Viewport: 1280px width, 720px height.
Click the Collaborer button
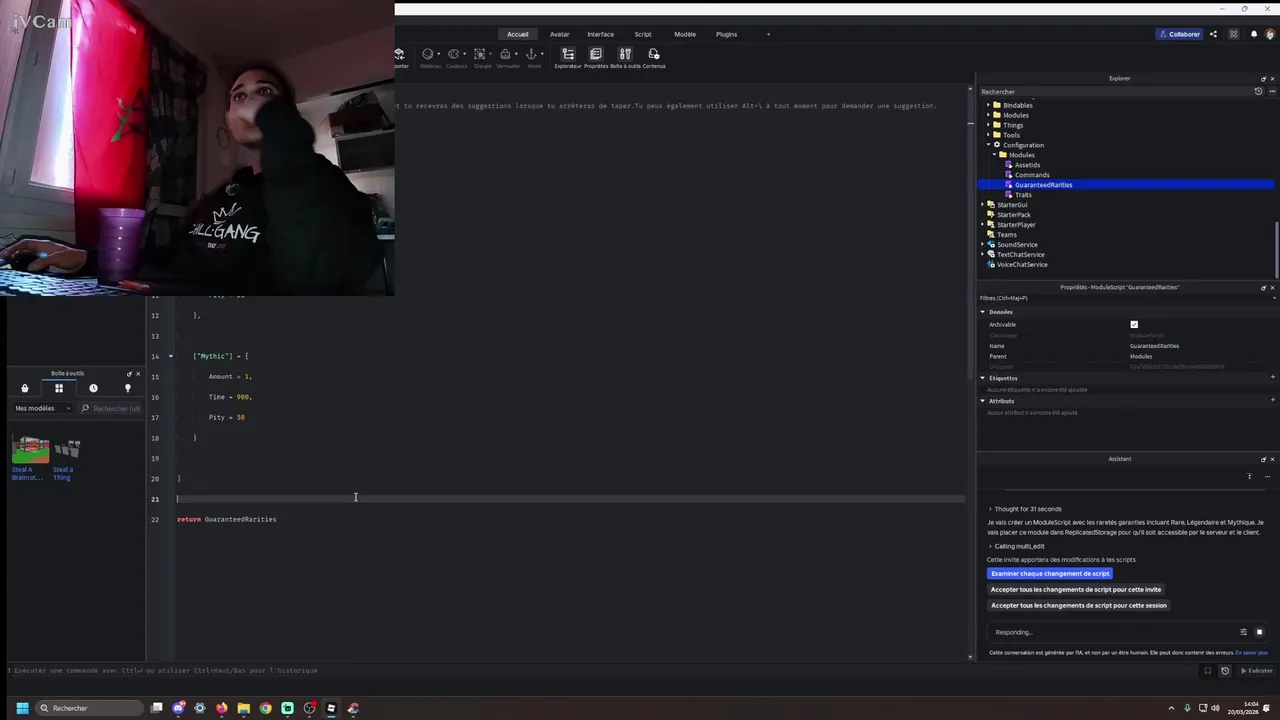coord(1180,34)
